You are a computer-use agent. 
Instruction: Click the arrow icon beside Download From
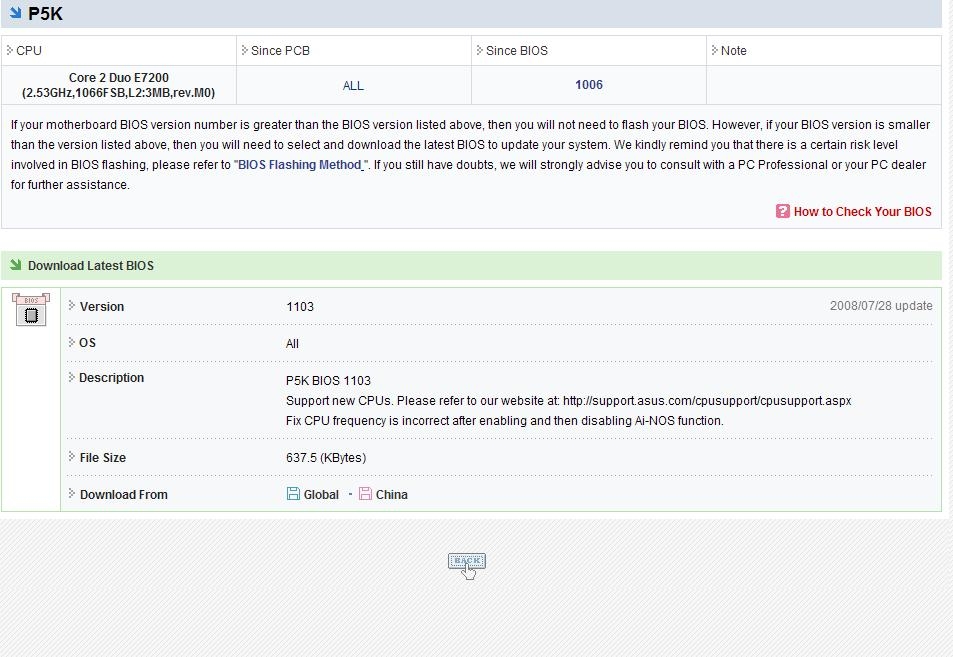72,493
